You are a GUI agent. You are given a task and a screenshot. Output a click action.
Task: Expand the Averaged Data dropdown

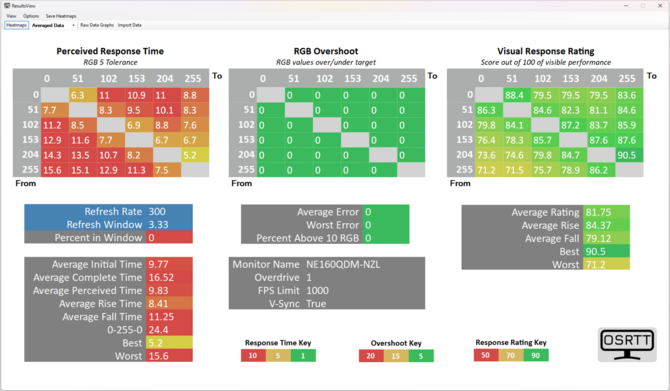pos(53,25)
